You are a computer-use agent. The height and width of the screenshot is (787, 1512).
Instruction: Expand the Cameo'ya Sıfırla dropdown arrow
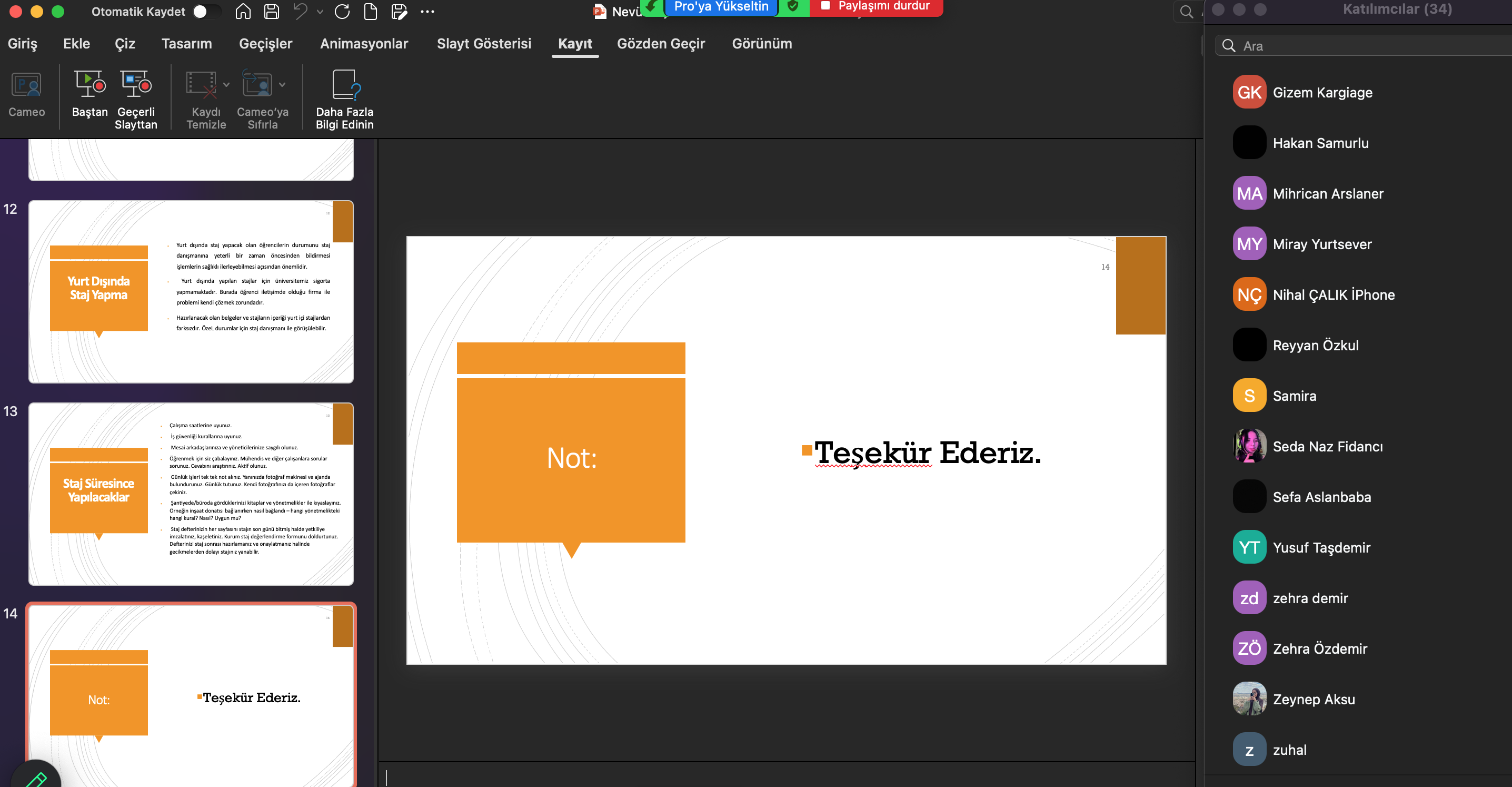click(x=282, y=85)
